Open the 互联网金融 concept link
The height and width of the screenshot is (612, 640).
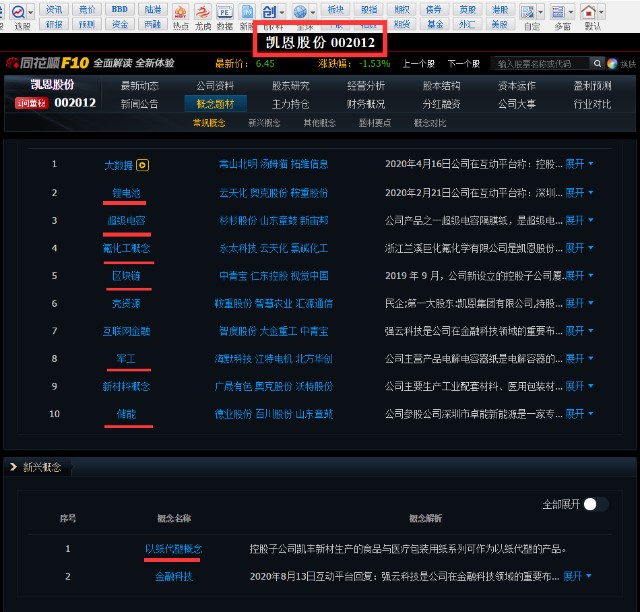click(x=127, y=331)
